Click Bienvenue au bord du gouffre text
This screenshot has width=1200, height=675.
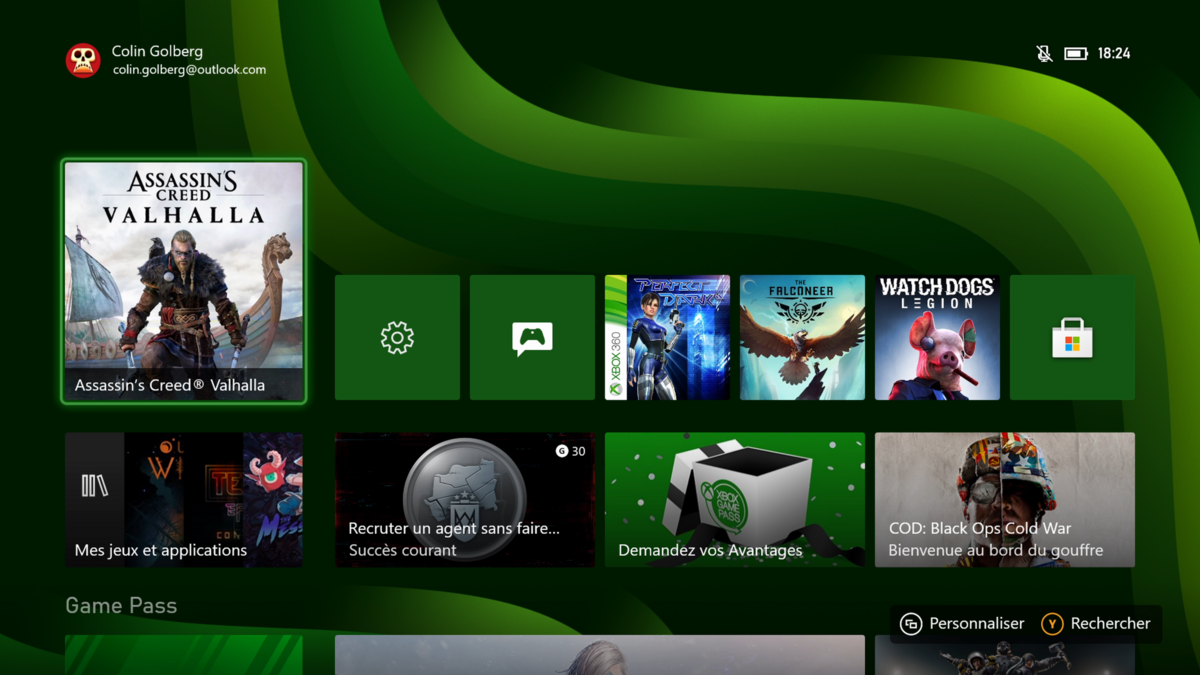pos(996,550)
